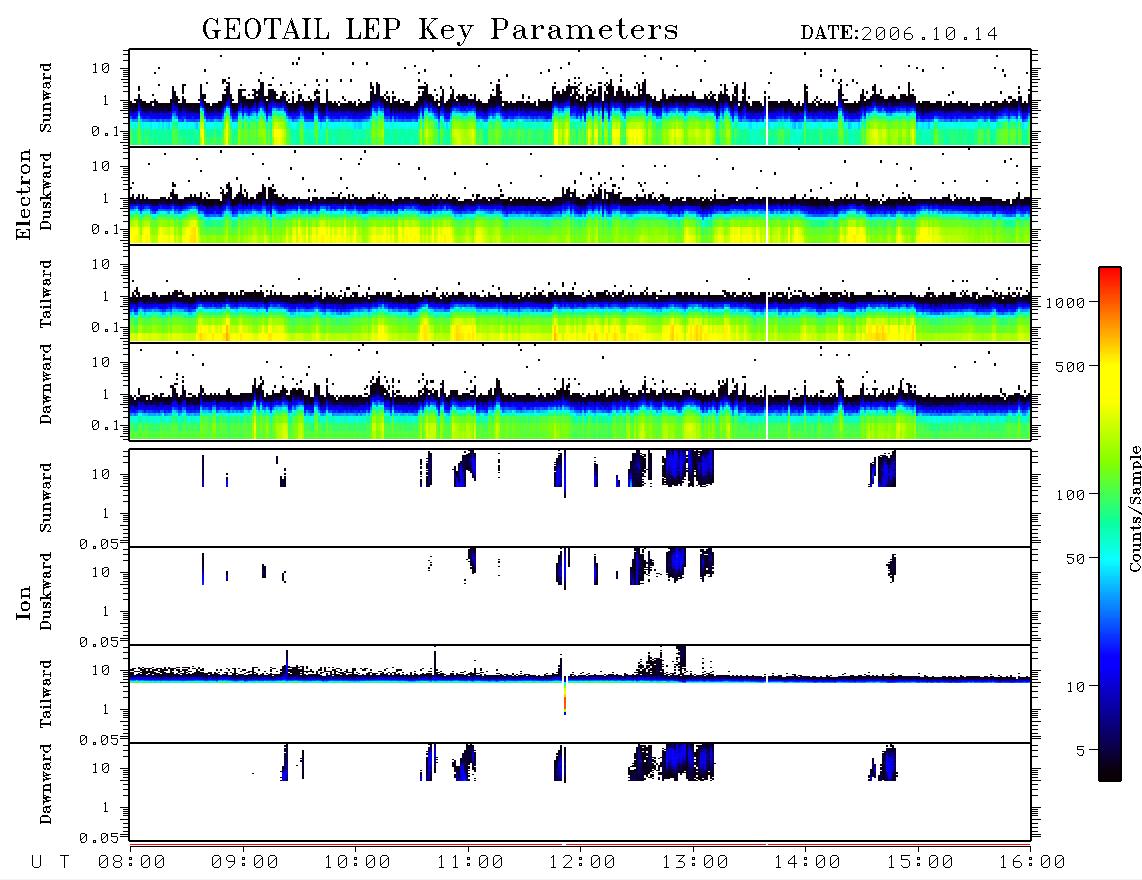Click the GEOTAIL LEP Key Parameters title

pos(440,30)
